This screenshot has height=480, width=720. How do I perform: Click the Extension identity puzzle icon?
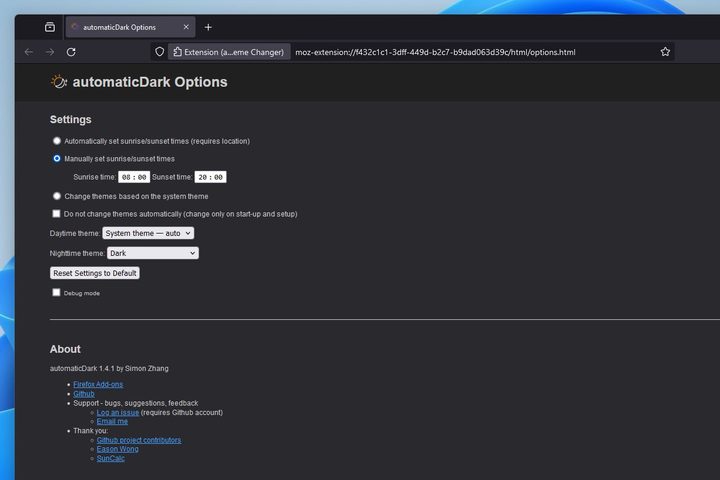(x=177, y=52)
